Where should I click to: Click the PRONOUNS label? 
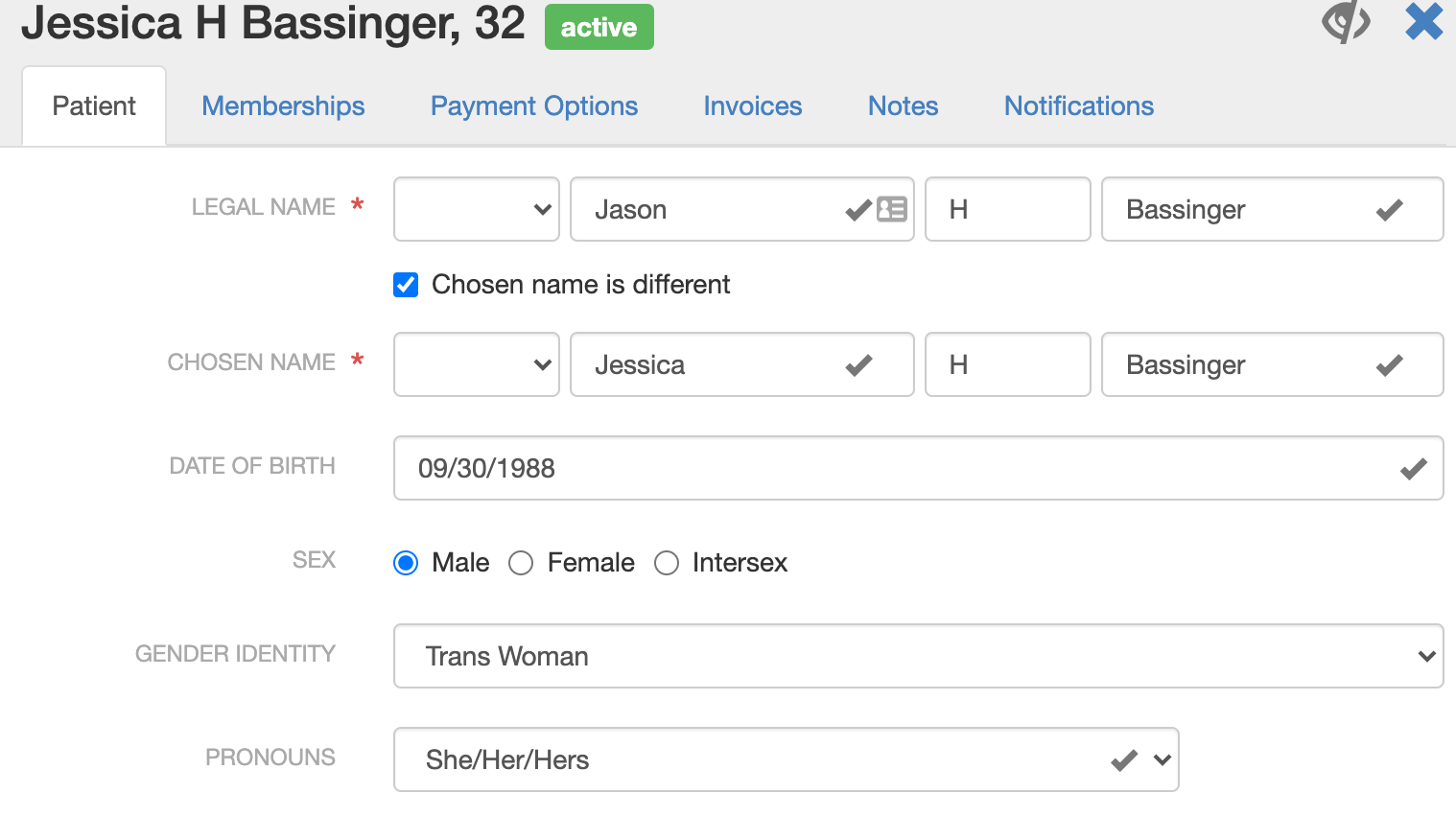click(270, 758)
